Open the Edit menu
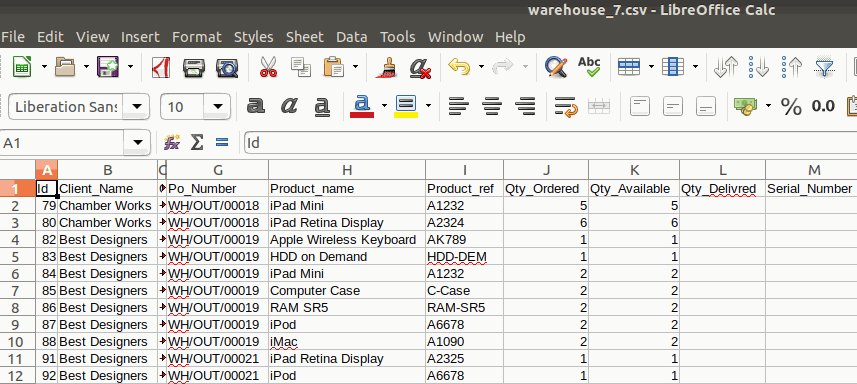The width and height of the screenshot is (857, 384). coord(50,37)
